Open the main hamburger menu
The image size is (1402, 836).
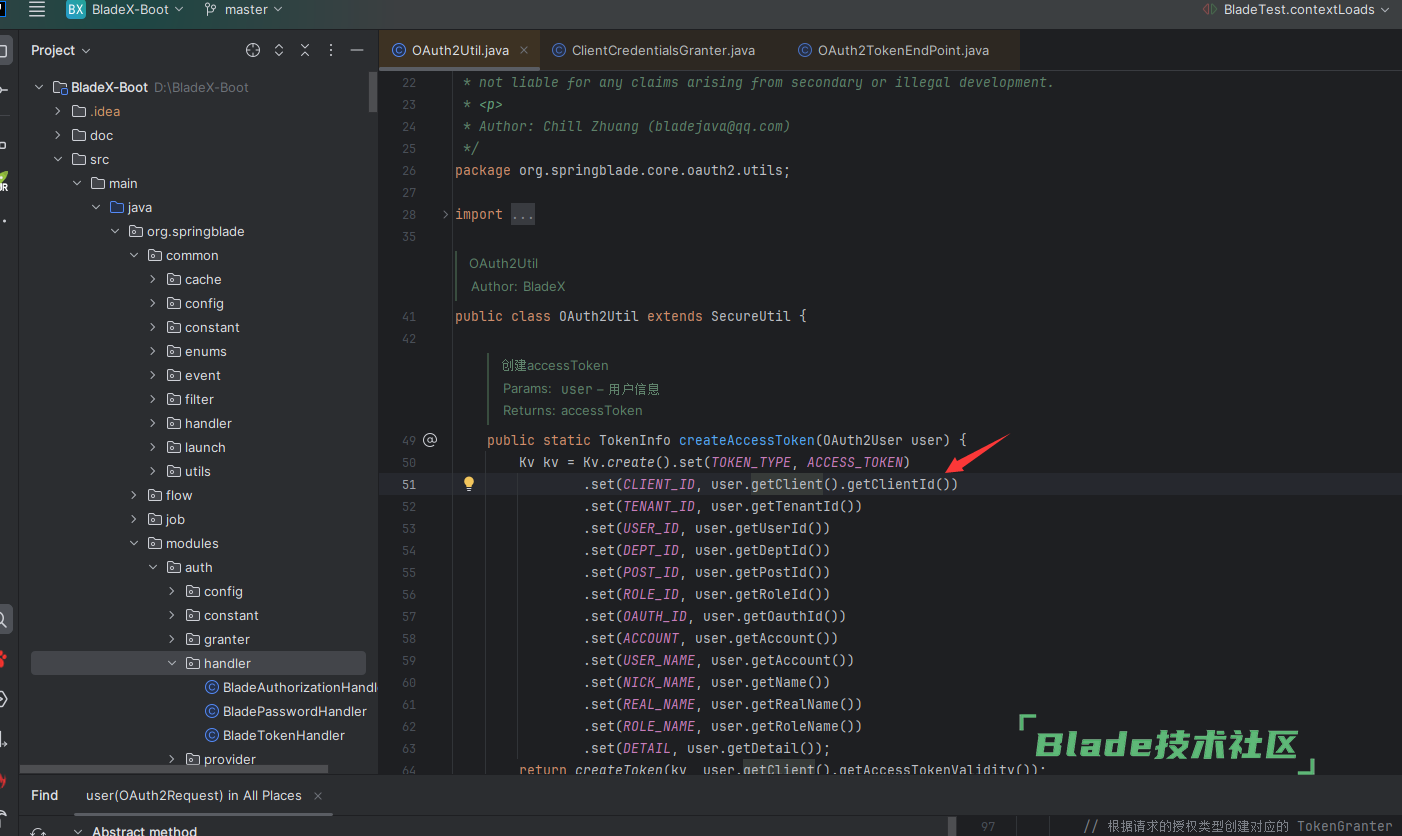tap(37, 9)
